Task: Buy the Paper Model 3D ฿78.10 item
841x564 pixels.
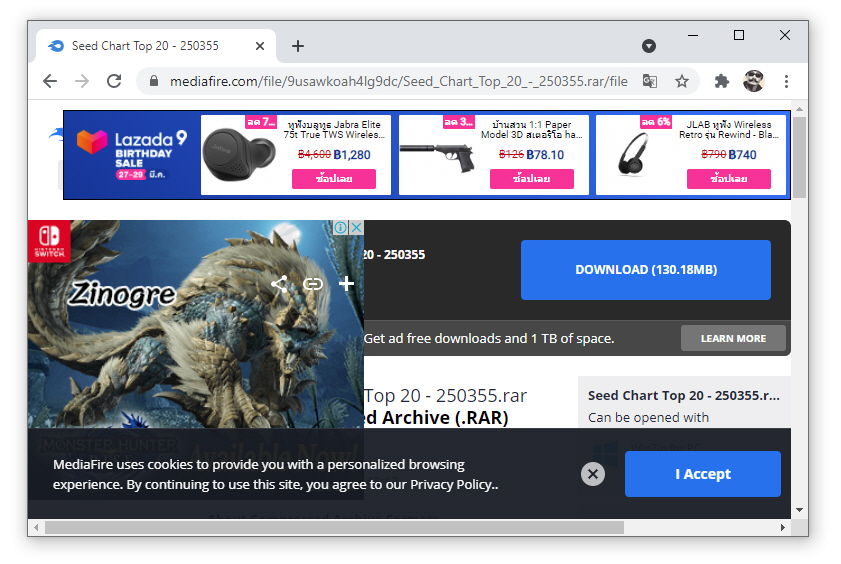Action: pyautogui.click(x=532, y=179)
